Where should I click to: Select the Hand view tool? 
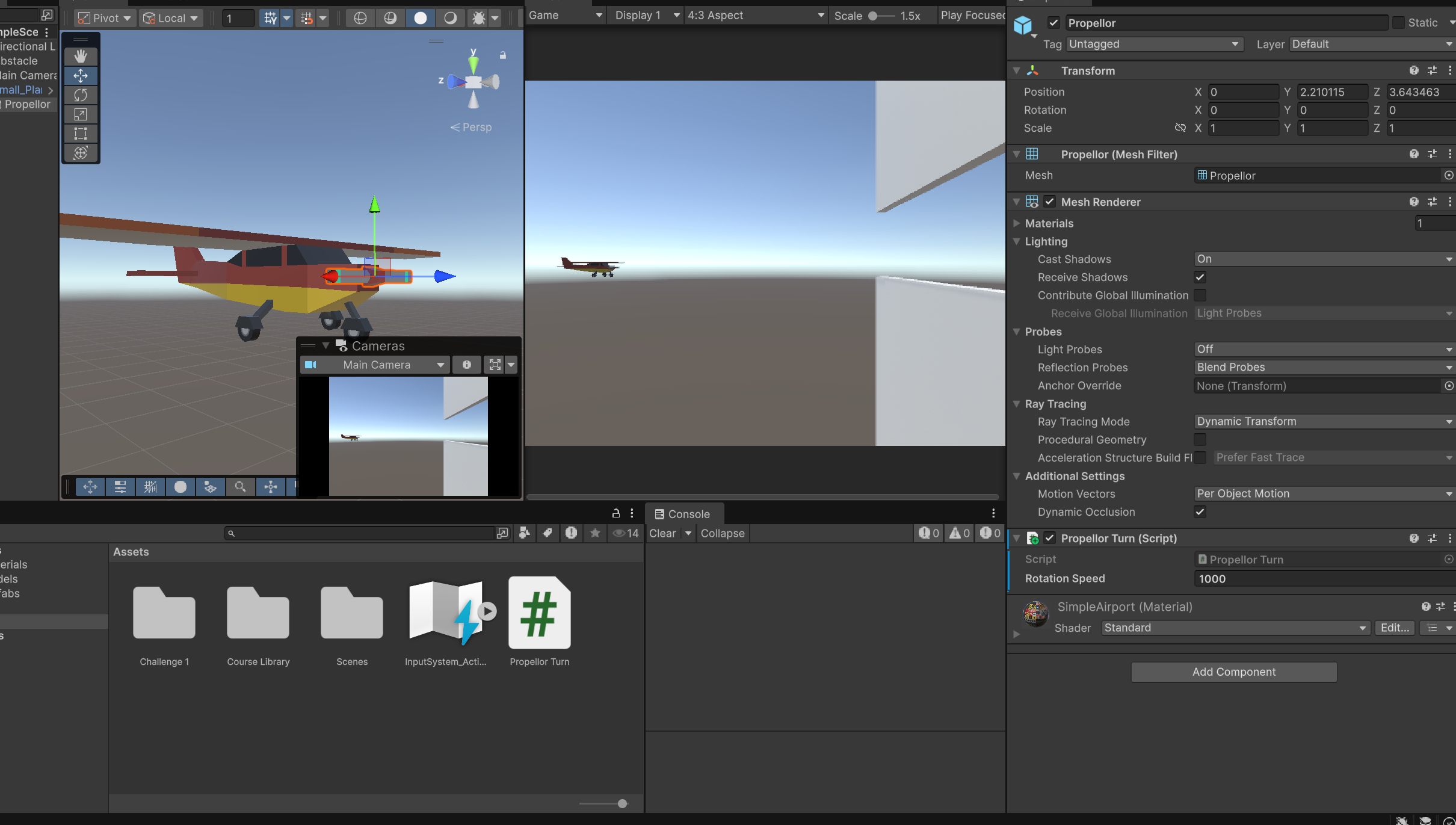[81, 57]
